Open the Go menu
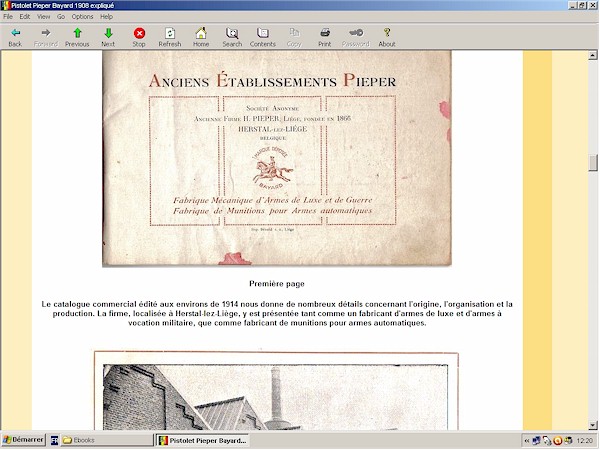Screen dimensions: 600x450 tap(61, 17)
